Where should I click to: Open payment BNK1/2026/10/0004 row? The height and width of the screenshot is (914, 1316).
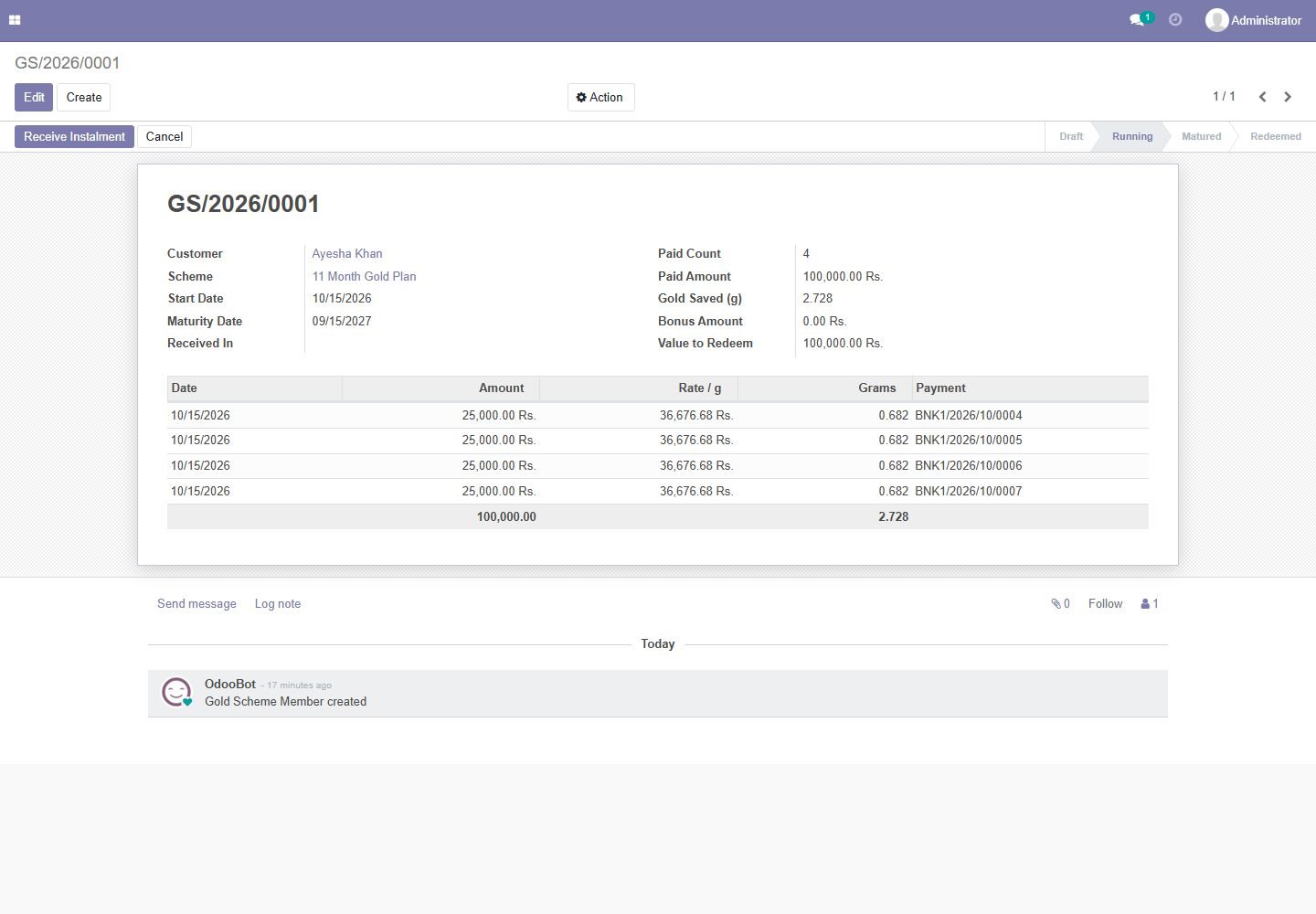(658, 415)
